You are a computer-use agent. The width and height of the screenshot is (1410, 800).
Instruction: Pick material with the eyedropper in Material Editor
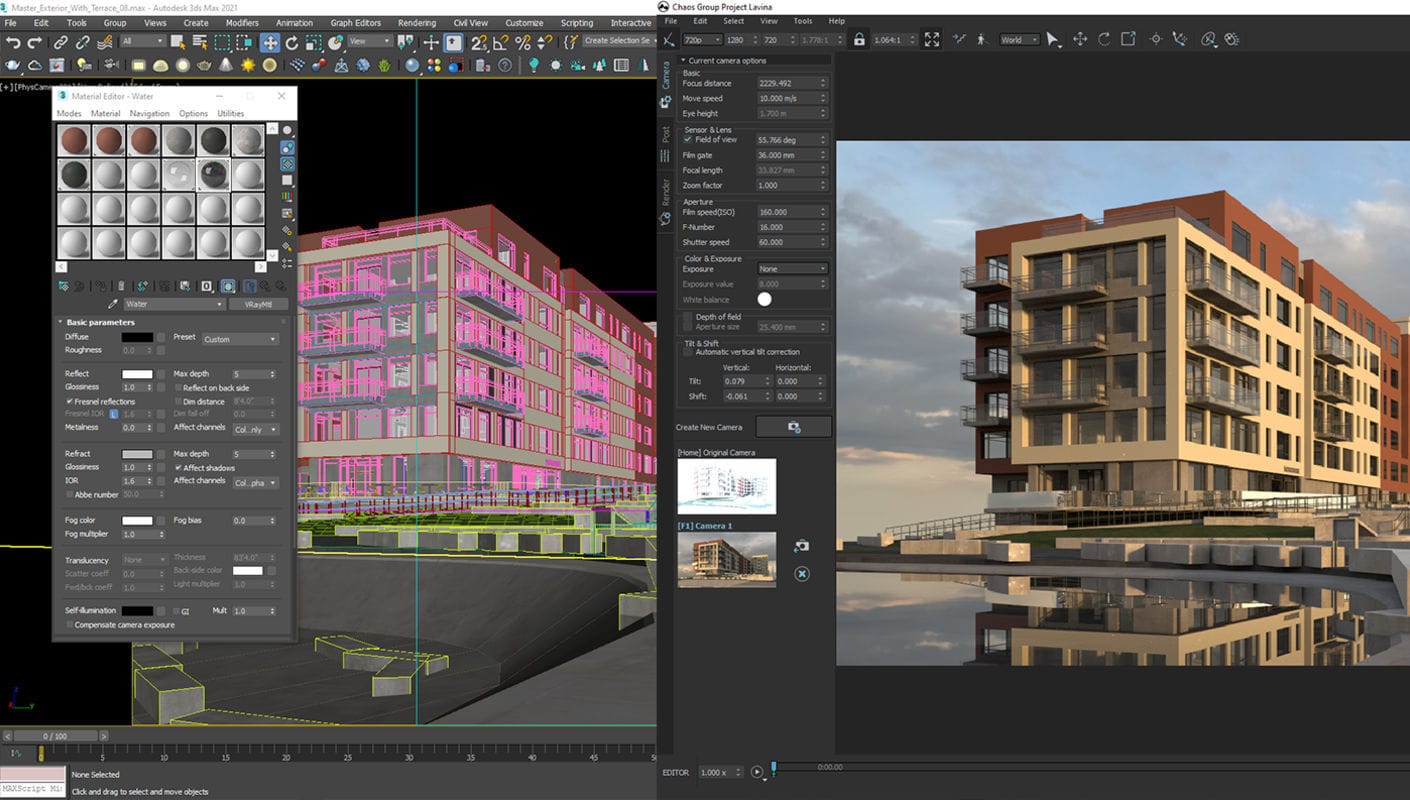(x=113, y=303)
